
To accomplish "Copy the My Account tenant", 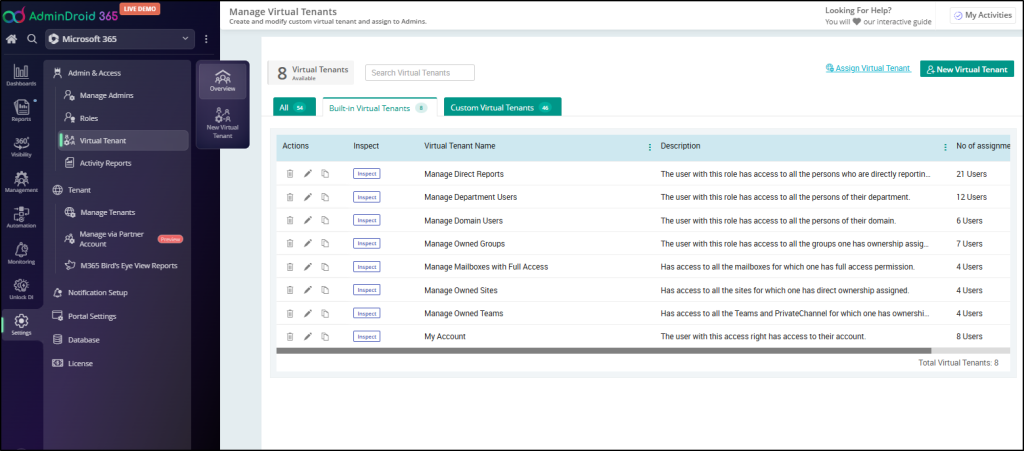I will (x=325, y=336).
